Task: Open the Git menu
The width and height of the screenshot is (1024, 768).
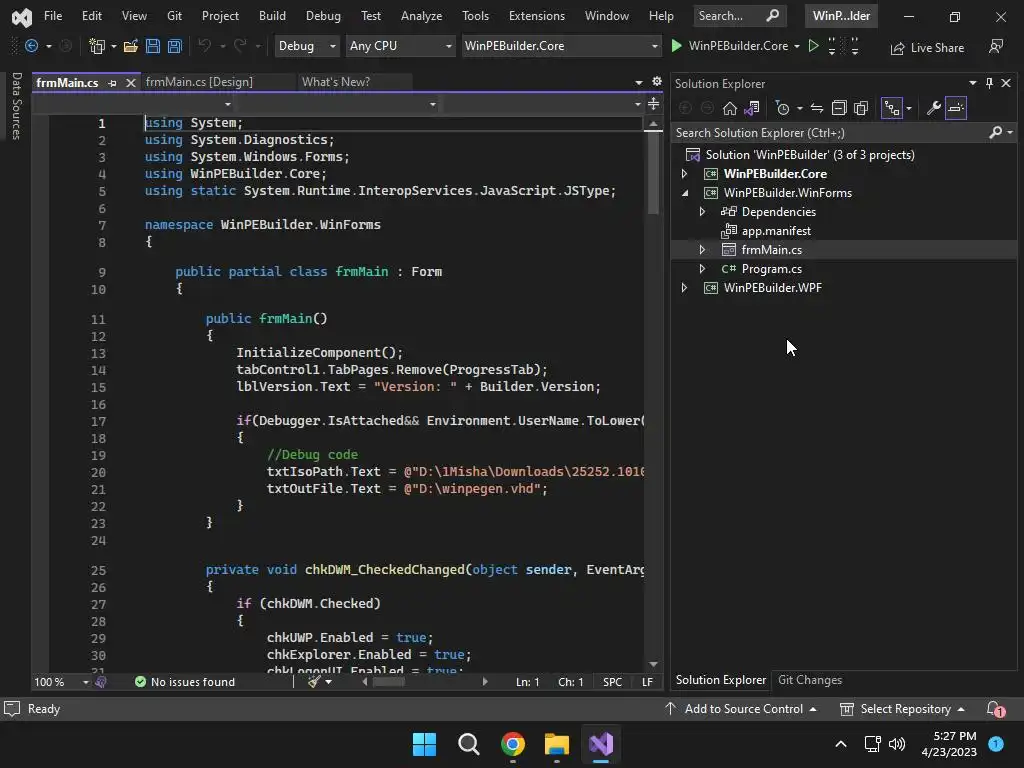Action: (x=174, y=16)
